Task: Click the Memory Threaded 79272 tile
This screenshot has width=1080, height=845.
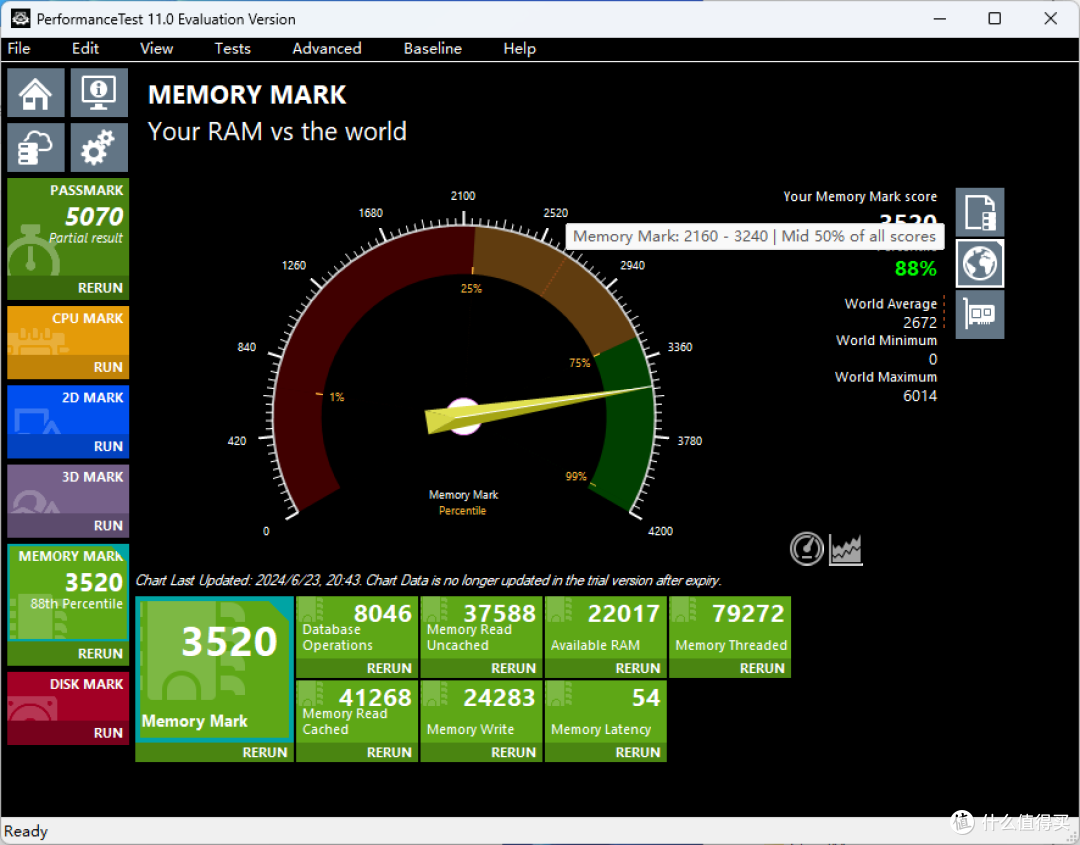Action: pyautogui.click(x=730, y=628)
